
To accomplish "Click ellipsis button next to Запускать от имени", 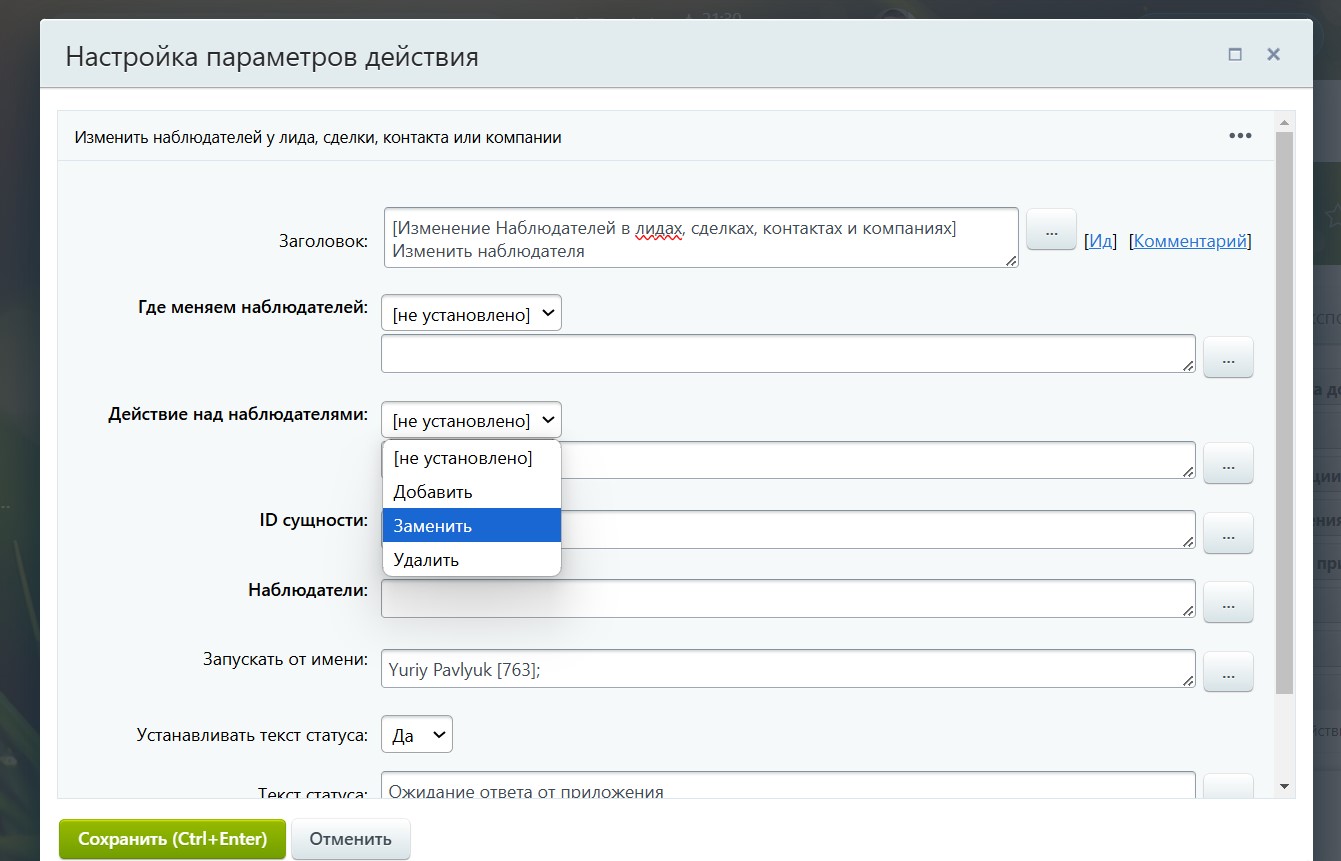I will (1228, 671).
